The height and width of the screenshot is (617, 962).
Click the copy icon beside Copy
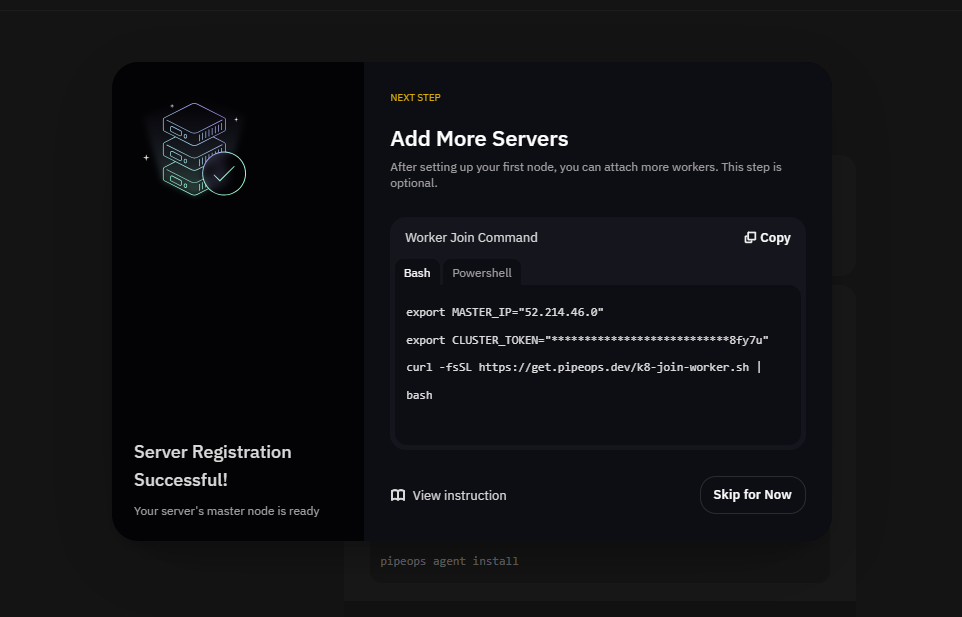(750, 238)
